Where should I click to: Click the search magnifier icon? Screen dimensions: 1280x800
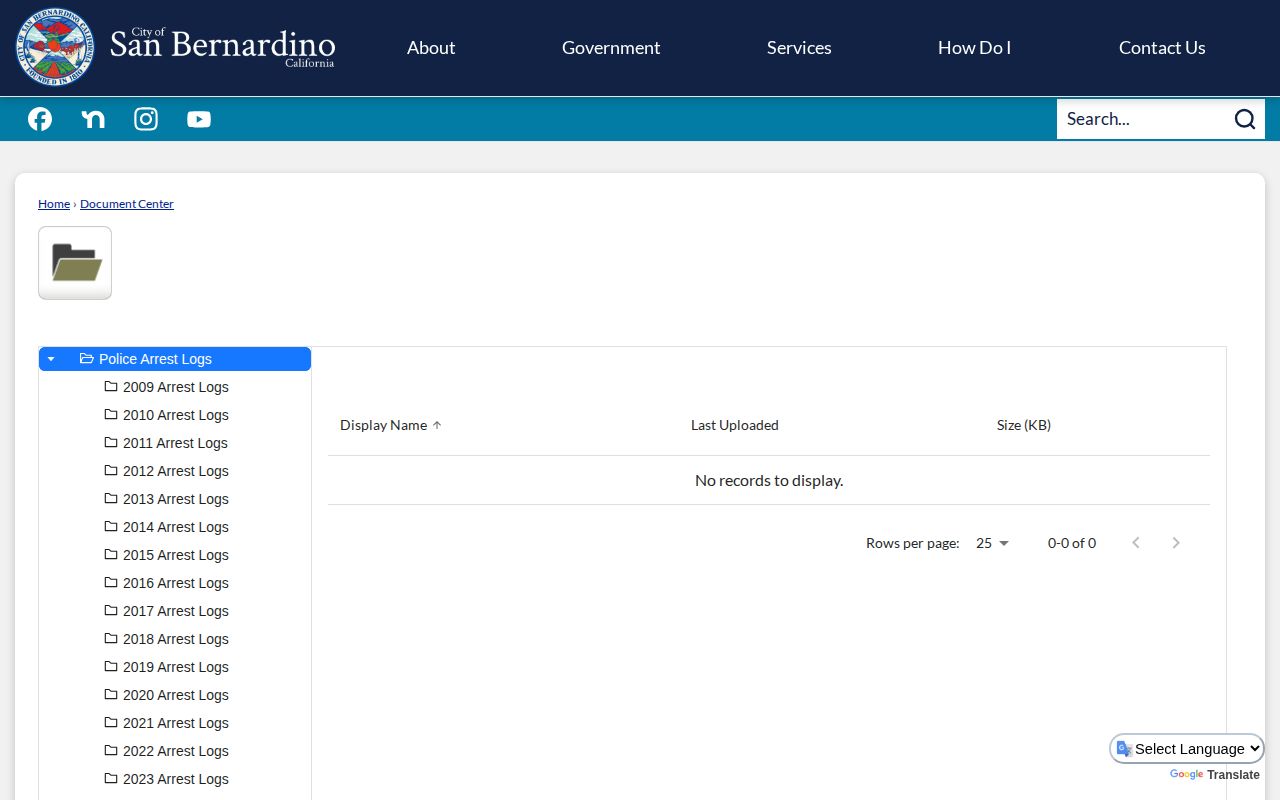click(1244, 119)
